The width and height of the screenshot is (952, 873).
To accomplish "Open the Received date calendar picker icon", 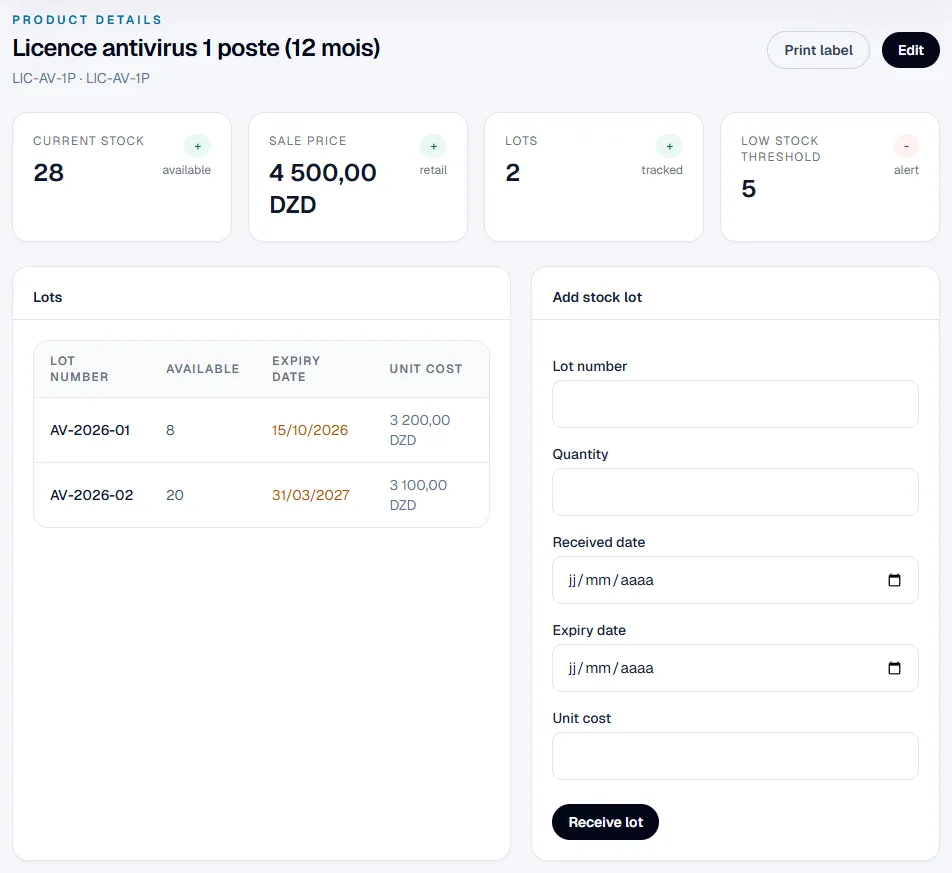I will (x=894, y=580).
